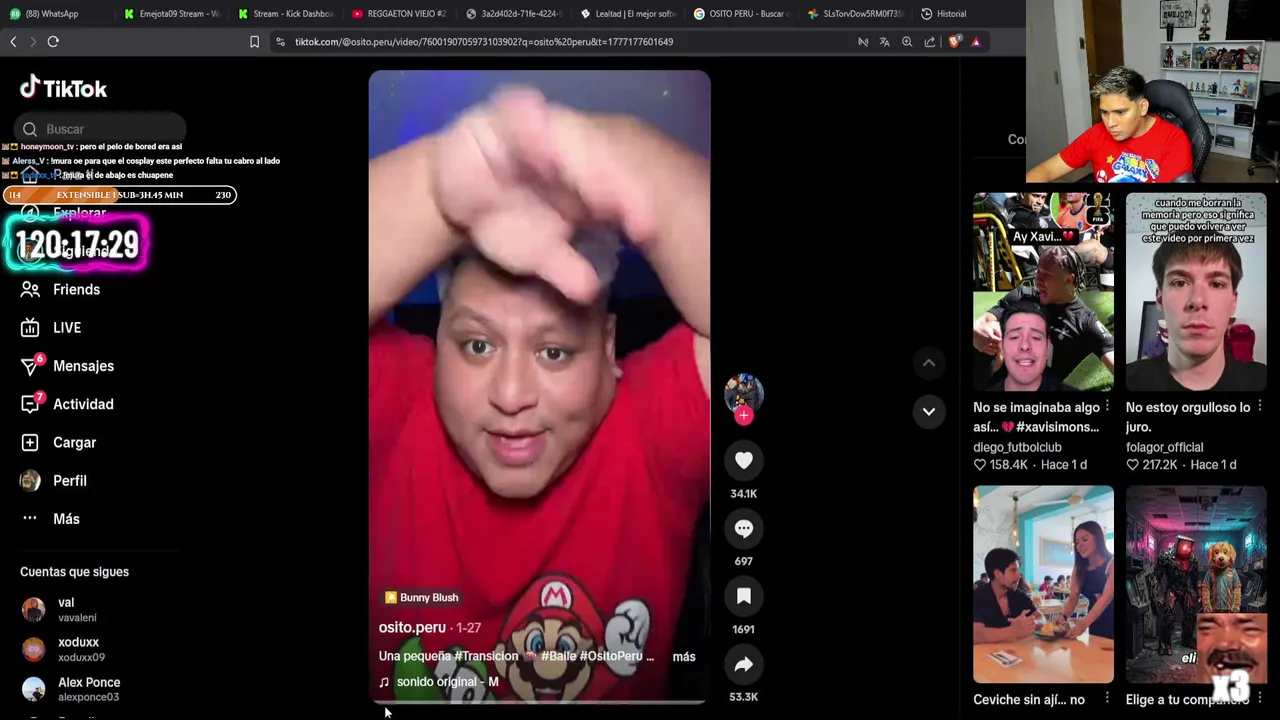The height and width of the screenshot is (720, 1280).
Task: Save video with bookmark icon
Action: (x=743, y=596)
